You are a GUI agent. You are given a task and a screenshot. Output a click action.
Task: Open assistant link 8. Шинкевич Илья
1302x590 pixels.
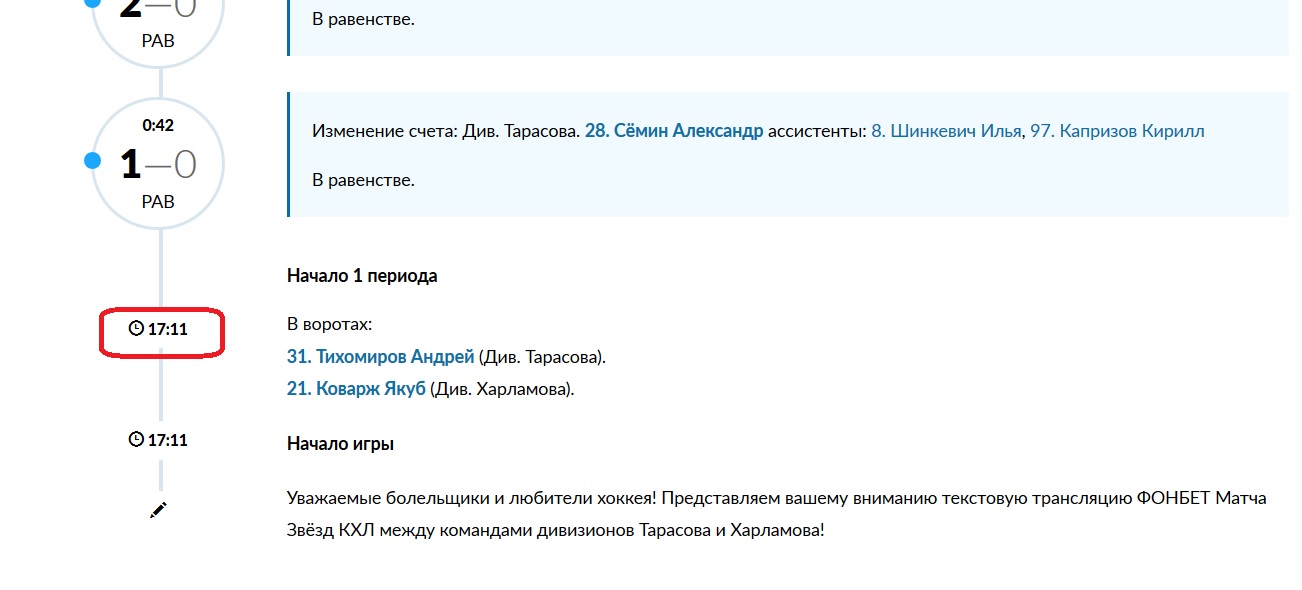[946, 131]
